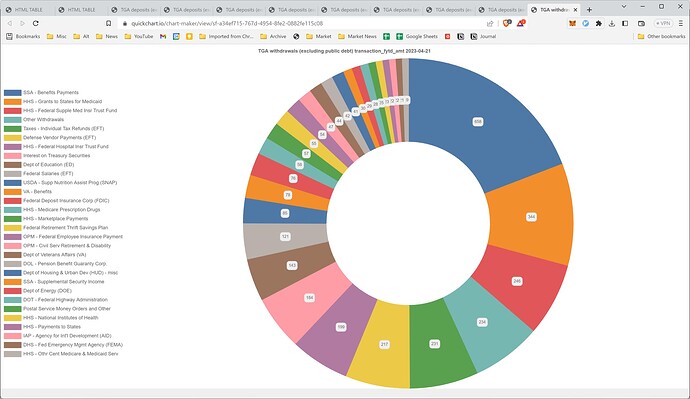Close the TGA withdrawals tab
690x399 pixels.
click(575, 10)
